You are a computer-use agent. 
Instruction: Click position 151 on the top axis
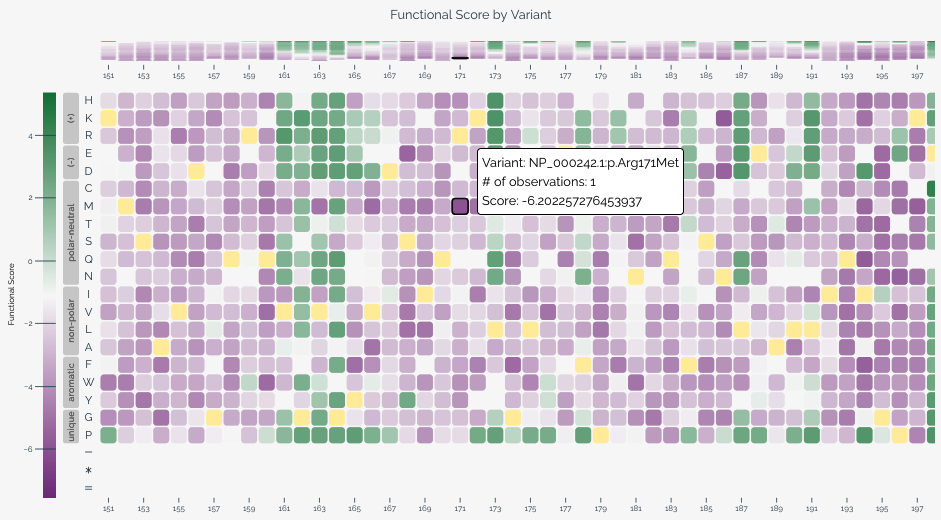coord(108,75)
